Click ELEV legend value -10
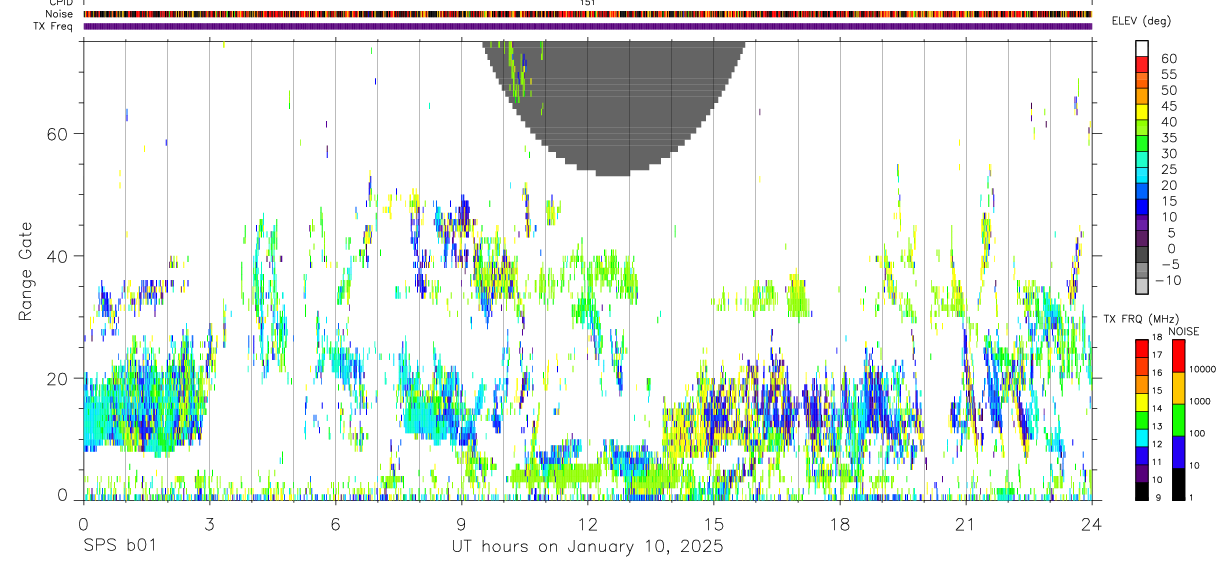The height and width of the screenshot is (567, 1228). (1170, 281)
